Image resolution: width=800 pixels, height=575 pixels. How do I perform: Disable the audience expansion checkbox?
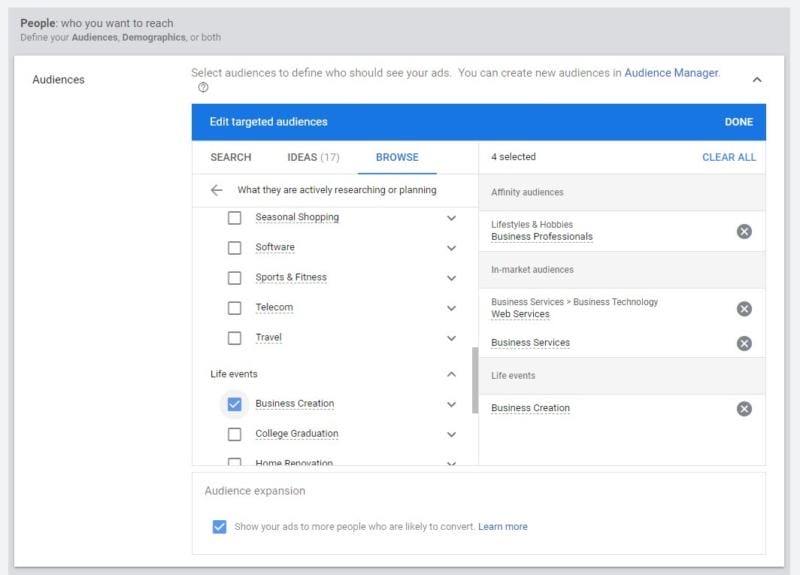219,527
